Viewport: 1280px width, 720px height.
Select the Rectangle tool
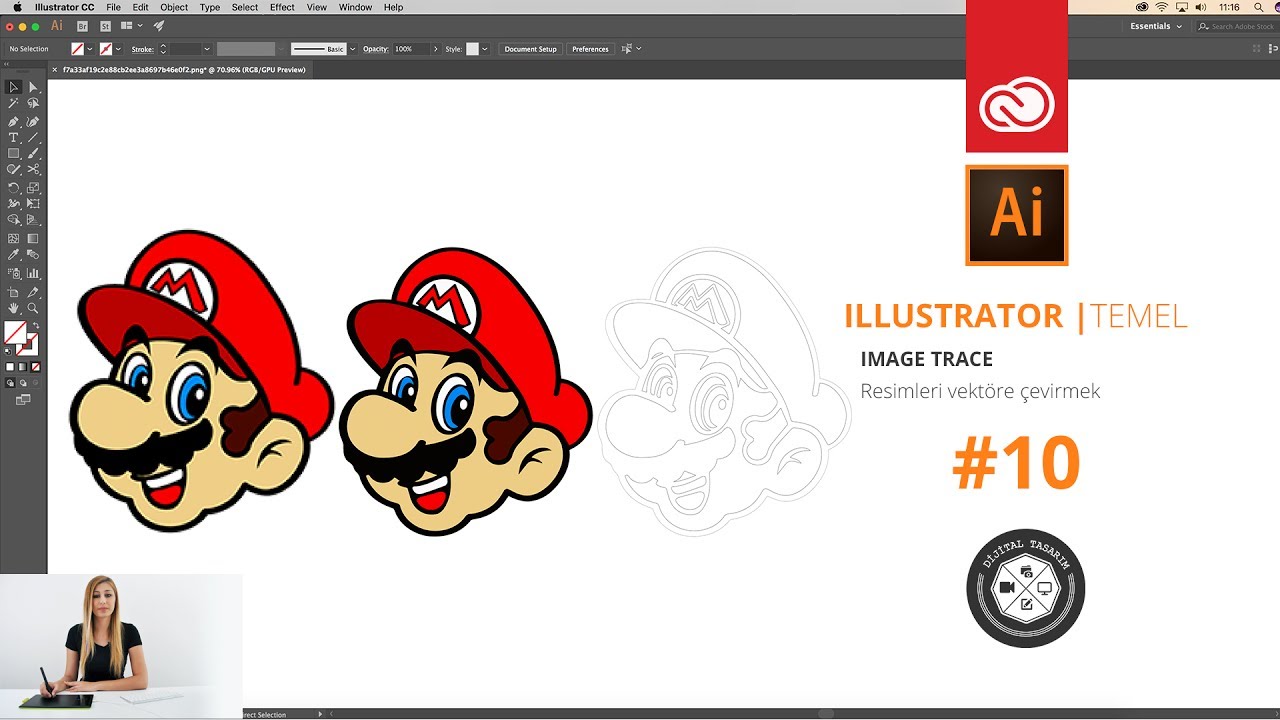(13, 153)
